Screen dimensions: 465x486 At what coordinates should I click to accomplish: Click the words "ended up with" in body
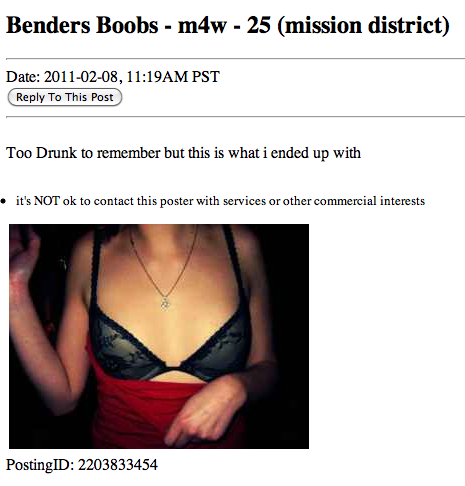pyautogui.click(x=316, y=153)
